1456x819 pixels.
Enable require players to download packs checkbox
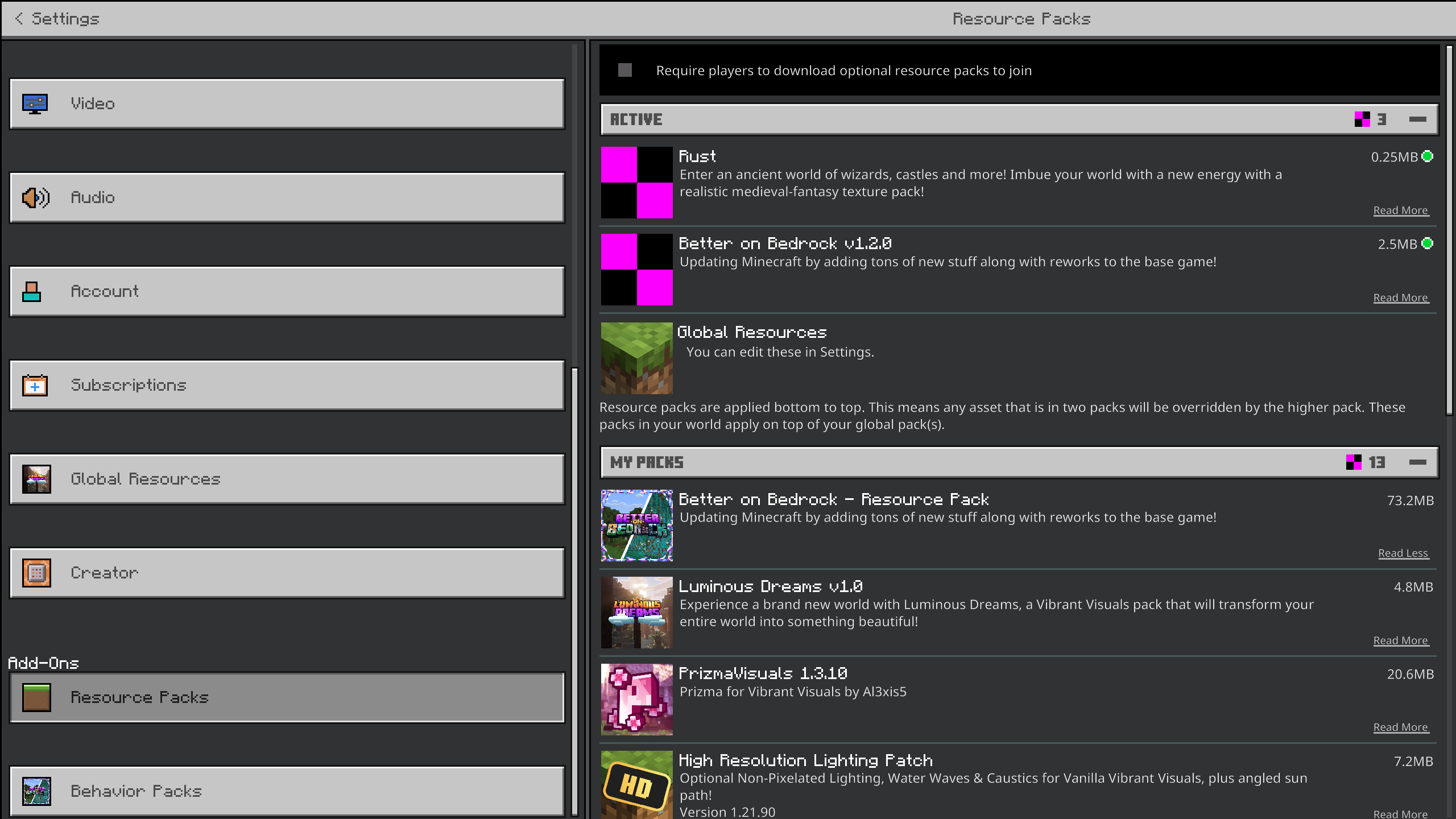(625, 70)
